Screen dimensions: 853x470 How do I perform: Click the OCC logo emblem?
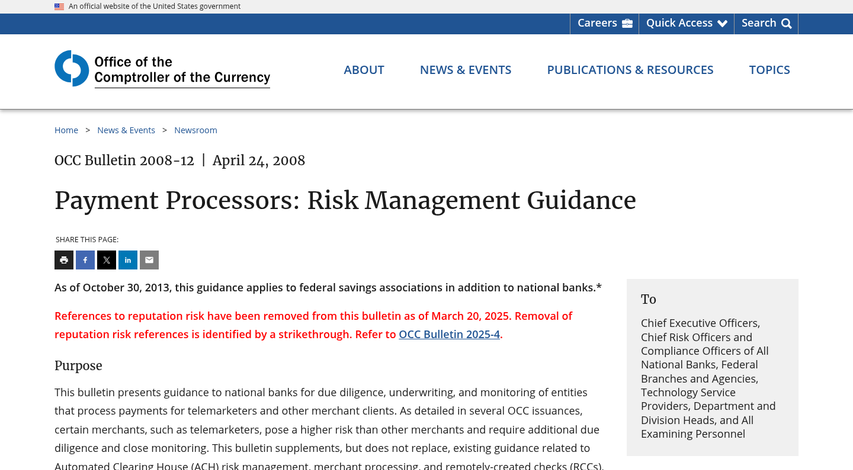point(72,69)
